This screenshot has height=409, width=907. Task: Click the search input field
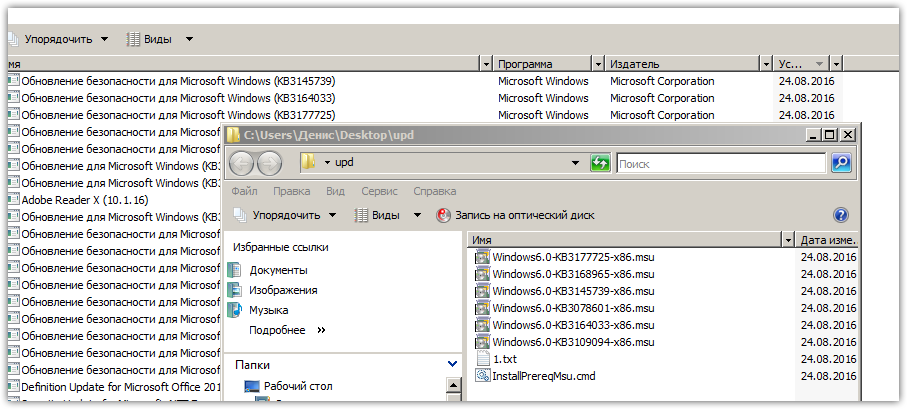pyautogui.click(x=721, y=163)
